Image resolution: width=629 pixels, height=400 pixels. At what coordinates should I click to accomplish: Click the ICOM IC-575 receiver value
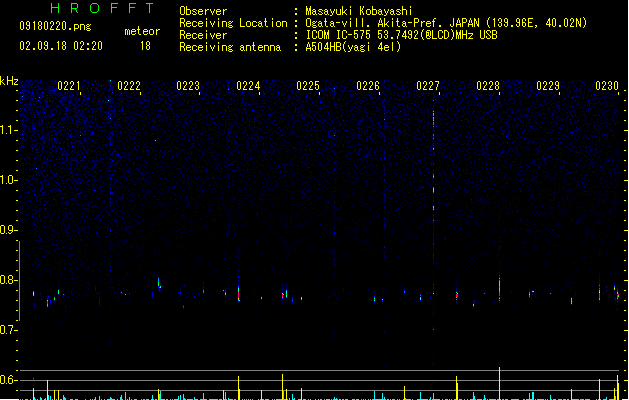click(402, 35)
